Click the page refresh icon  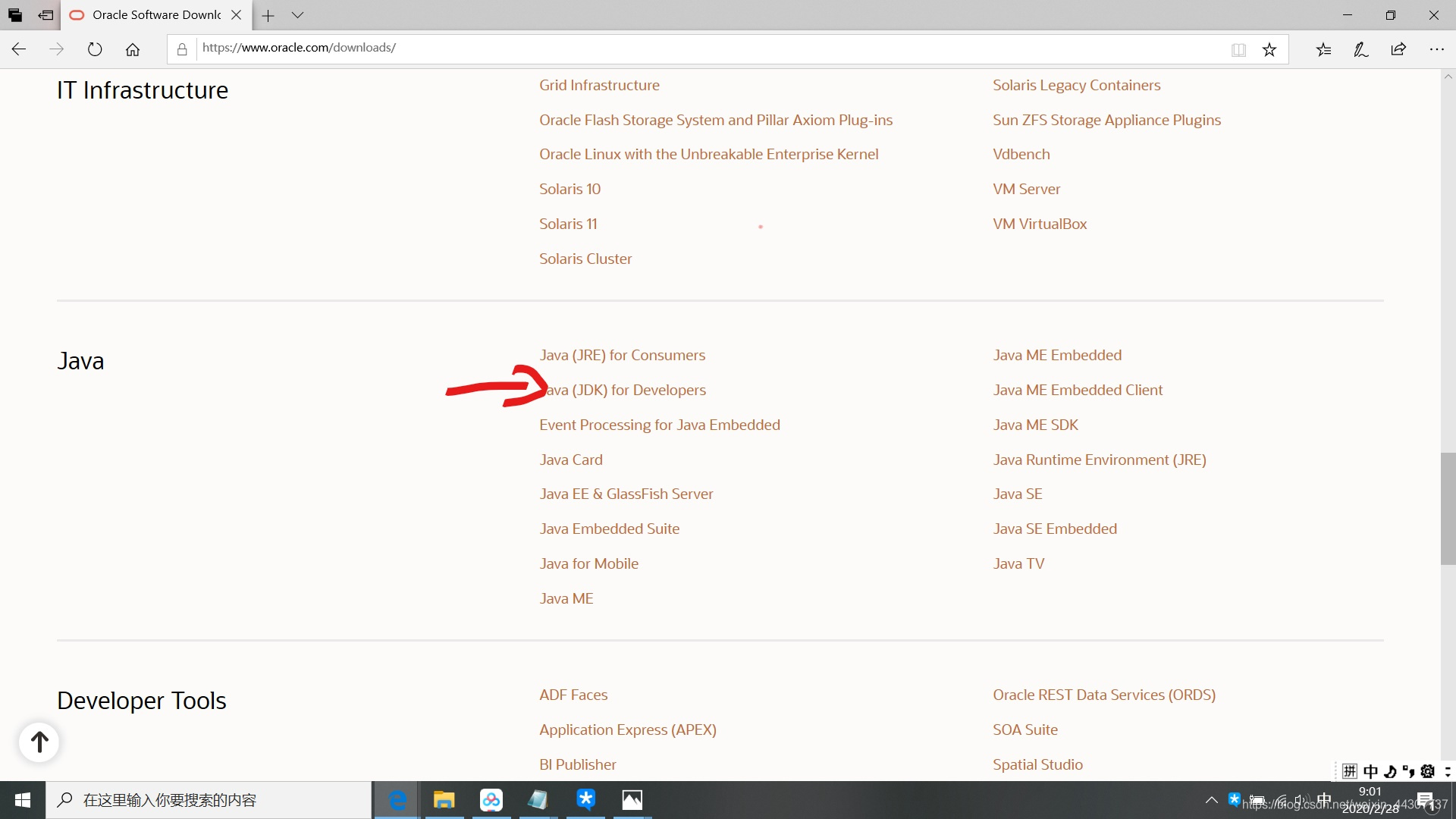(x=95, y=48)
